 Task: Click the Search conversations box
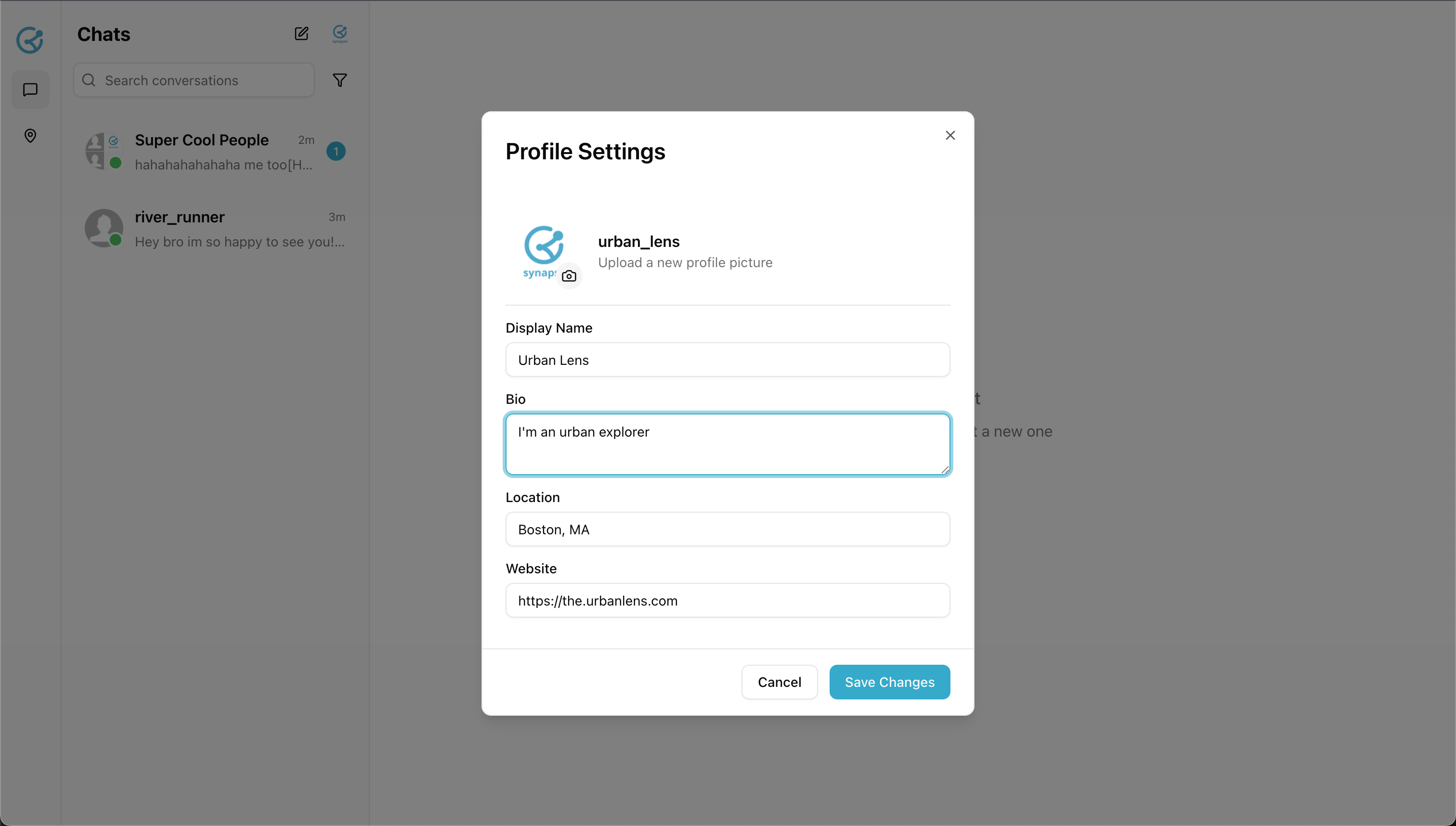coord(204,80)
